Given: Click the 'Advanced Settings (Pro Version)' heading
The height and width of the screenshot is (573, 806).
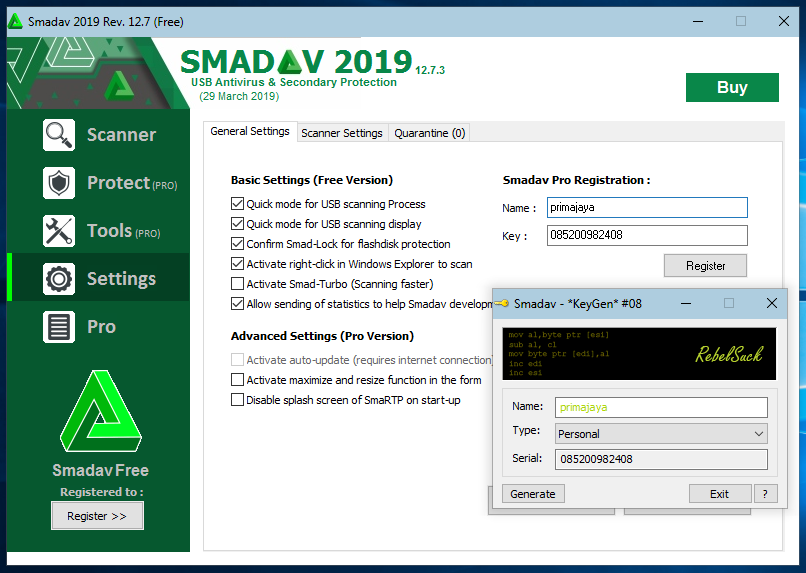Looking at the screenshot, I should tap(322, 336).
